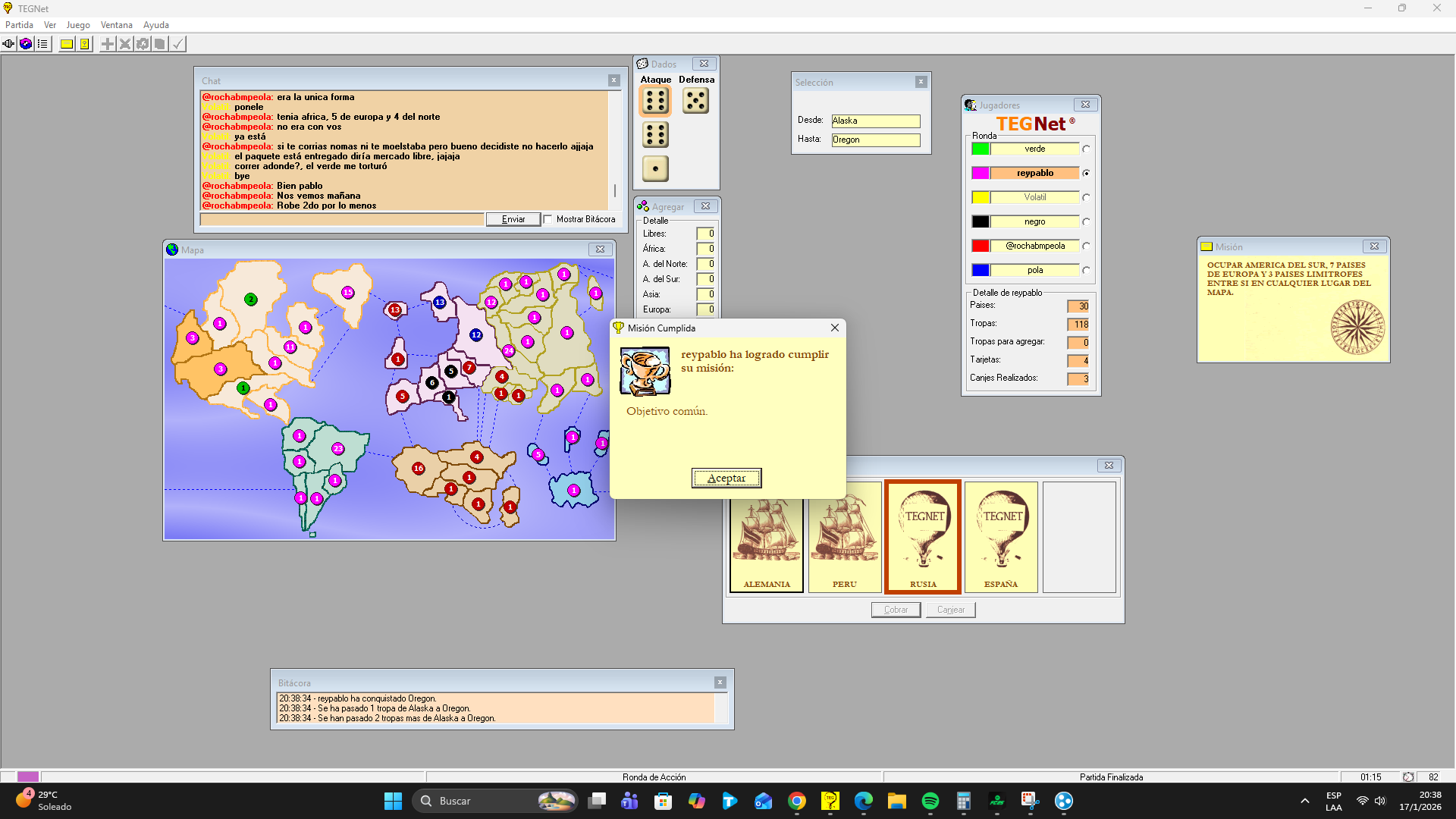Screen dimensions: 1456x819
Task: Open the Ventana menu
Action: click(116, 25)
